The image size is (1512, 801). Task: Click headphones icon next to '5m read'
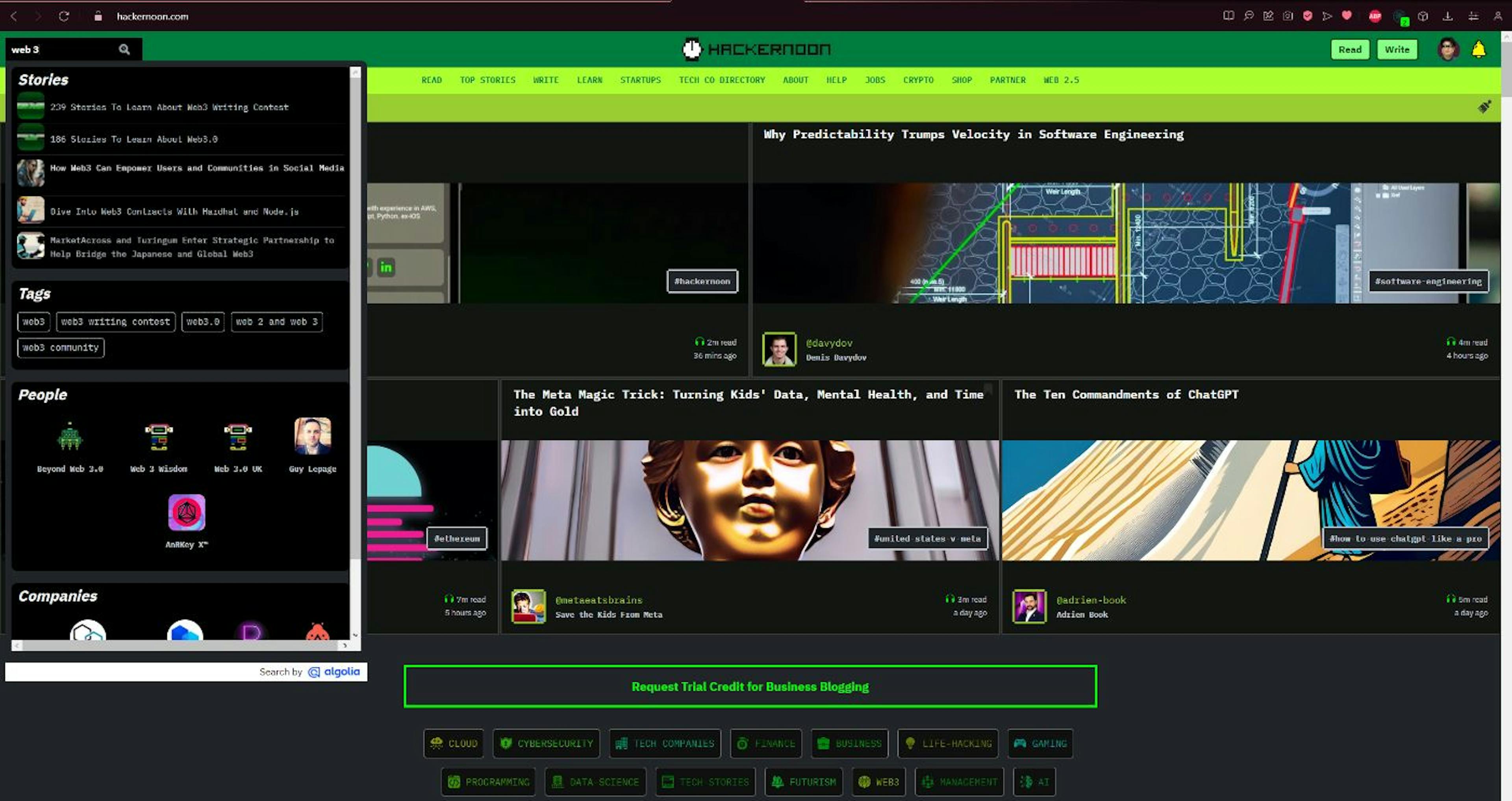1450,599
